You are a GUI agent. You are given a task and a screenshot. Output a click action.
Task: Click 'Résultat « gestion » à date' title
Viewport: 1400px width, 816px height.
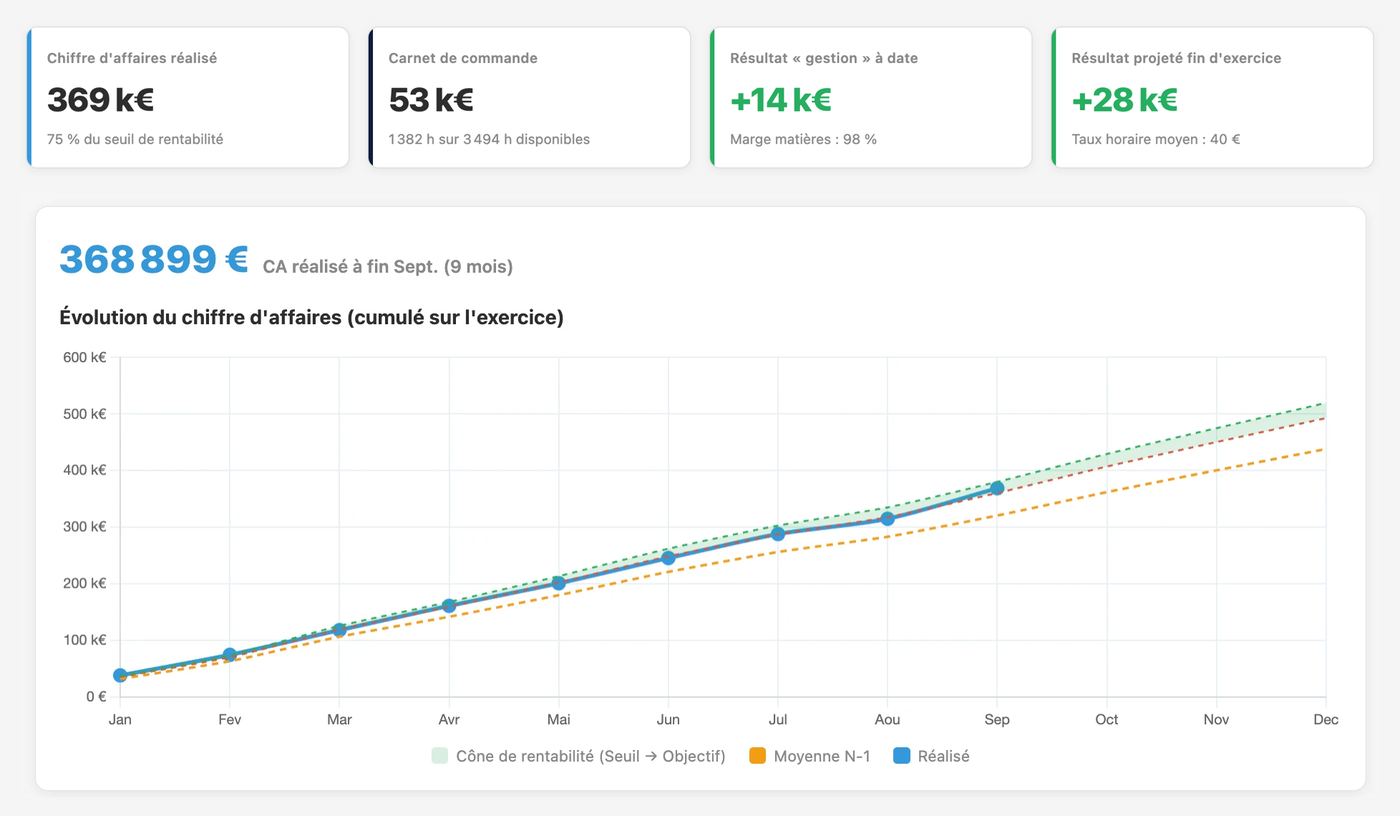[x=824, y=58]
